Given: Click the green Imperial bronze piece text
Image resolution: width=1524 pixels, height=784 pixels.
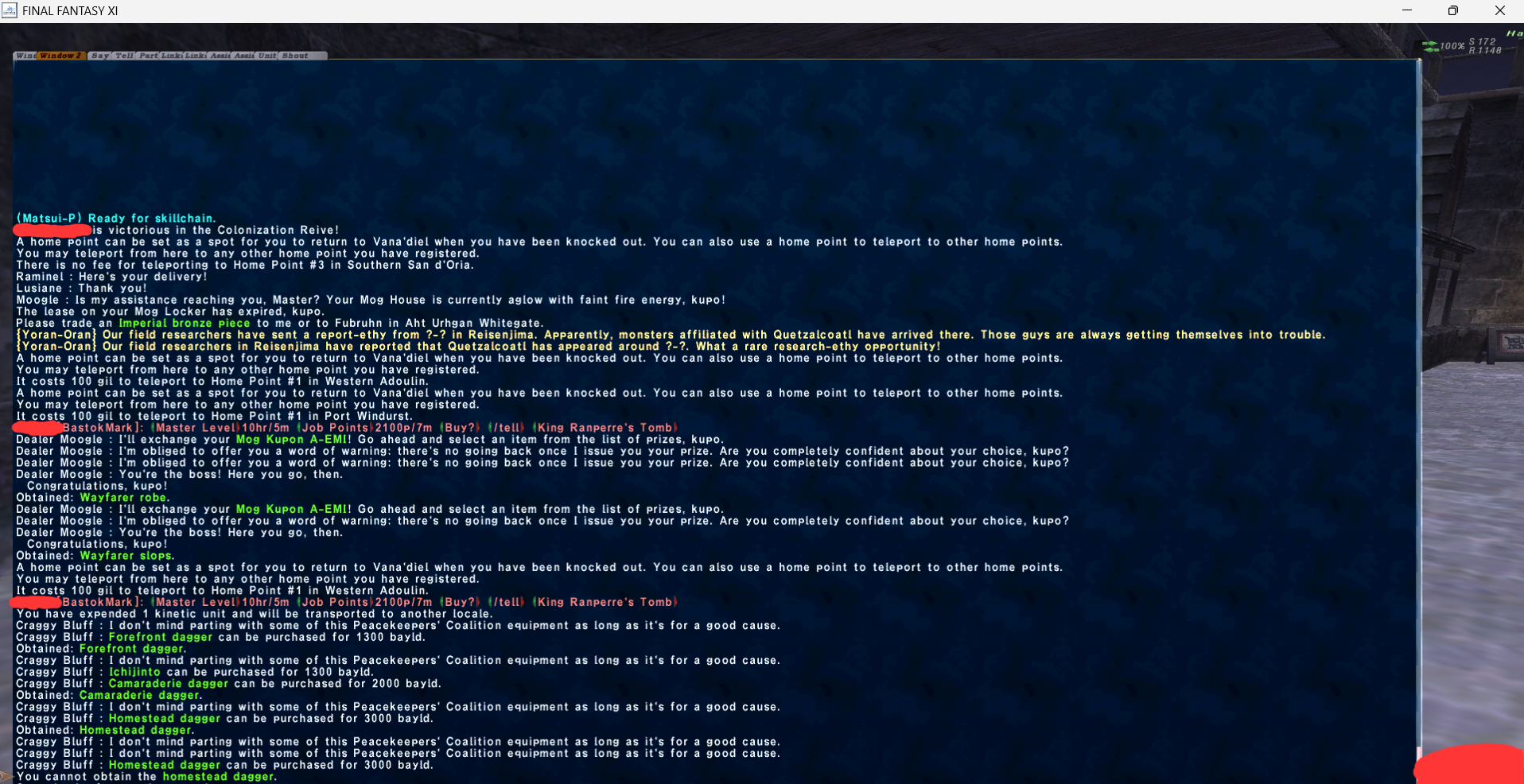Looking at the screenshot, I should pyautogui.click(x=184, y=323).
